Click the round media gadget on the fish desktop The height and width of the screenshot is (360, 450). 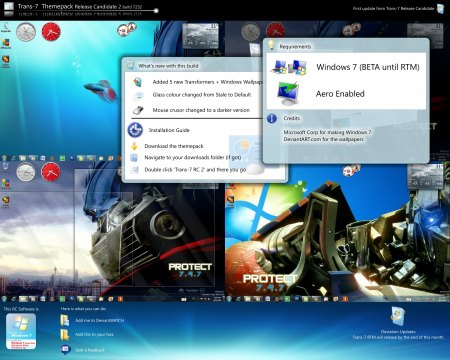[x=127, y=29]
